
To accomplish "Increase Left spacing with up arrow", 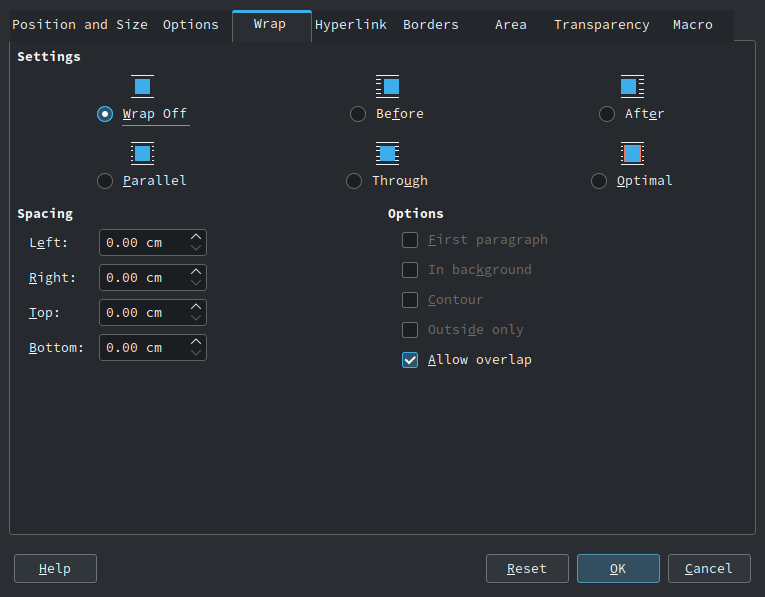I will click(x=196, y=237).
